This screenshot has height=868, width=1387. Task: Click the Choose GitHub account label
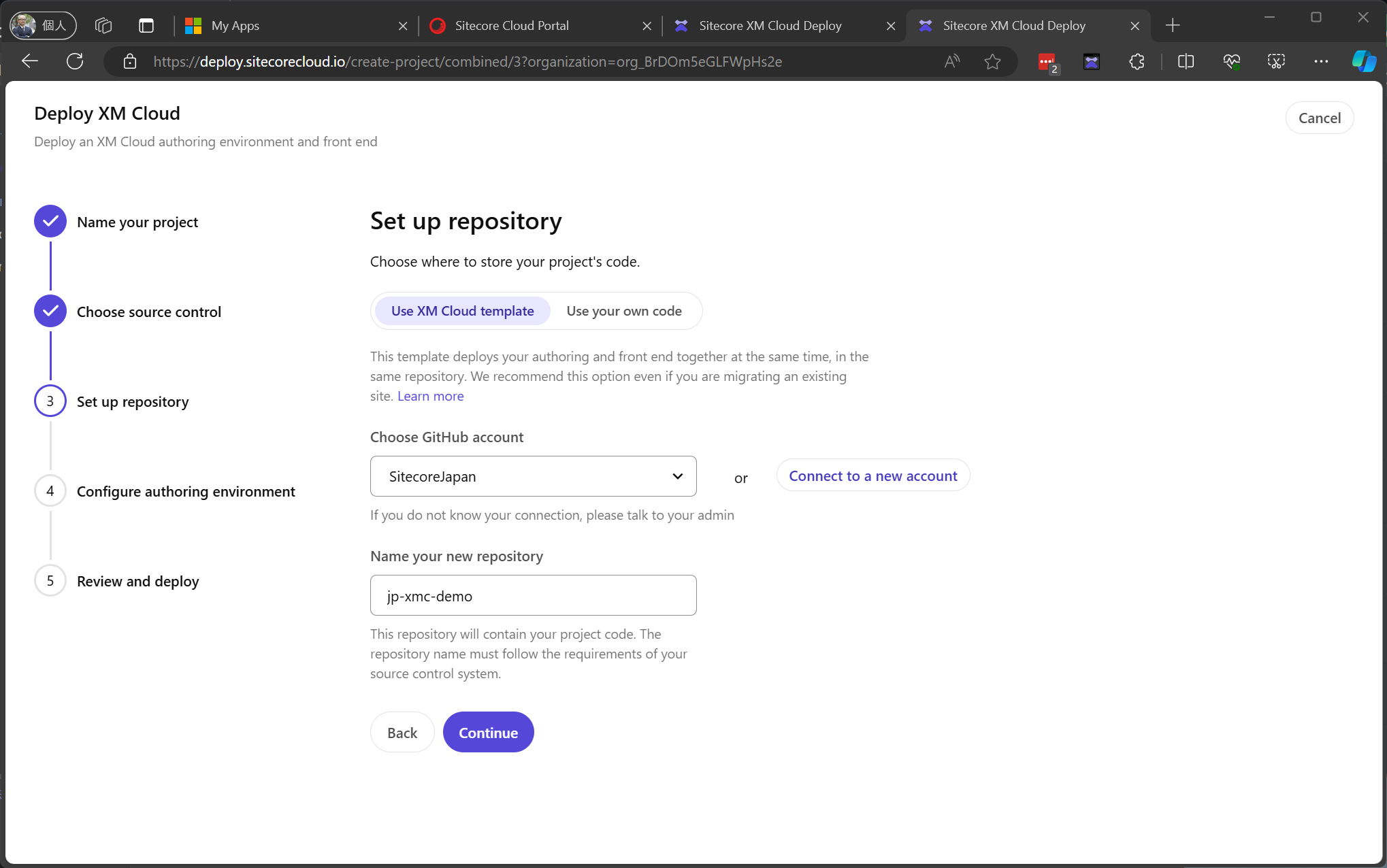pos(446,437)
